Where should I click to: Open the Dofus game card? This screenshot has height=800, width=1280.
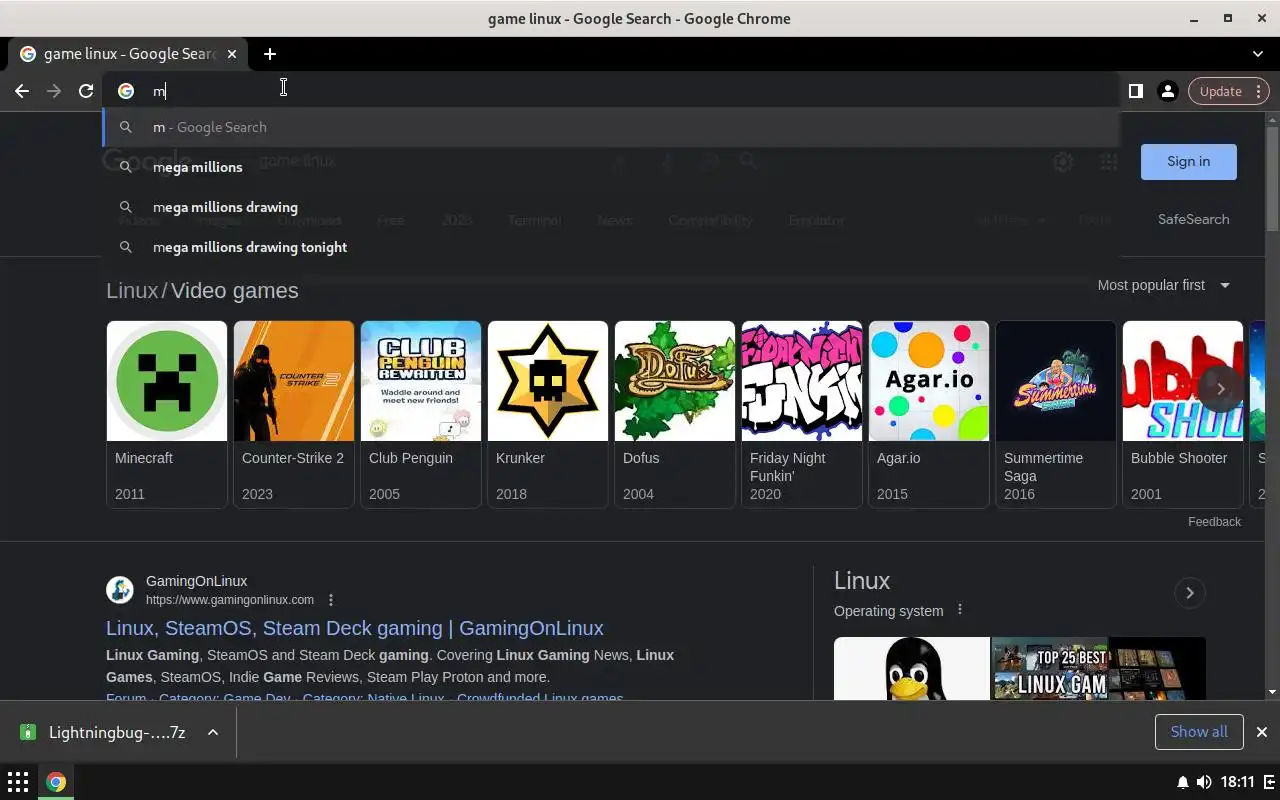[674, 414]
